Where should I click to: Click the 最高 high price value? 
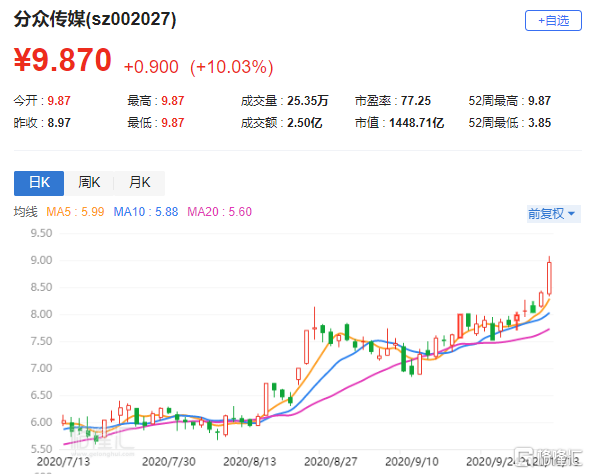point(173,101)
